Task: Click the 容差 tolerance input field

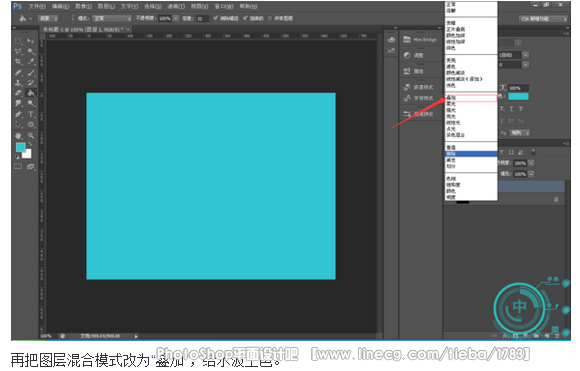Action: coord(202,18)
